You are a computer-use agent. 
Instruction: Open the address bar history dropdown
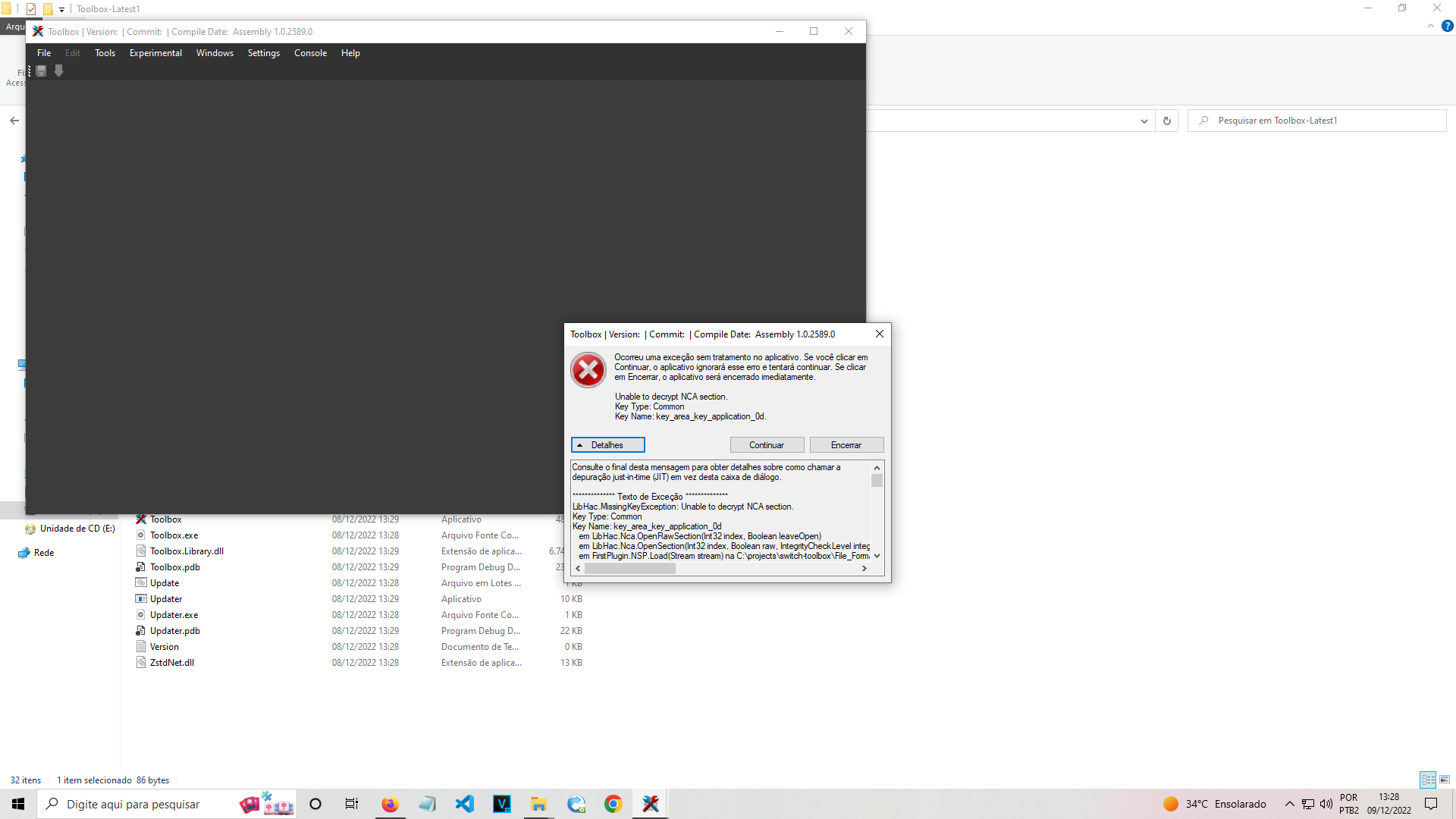click(x=1144, y=120)
